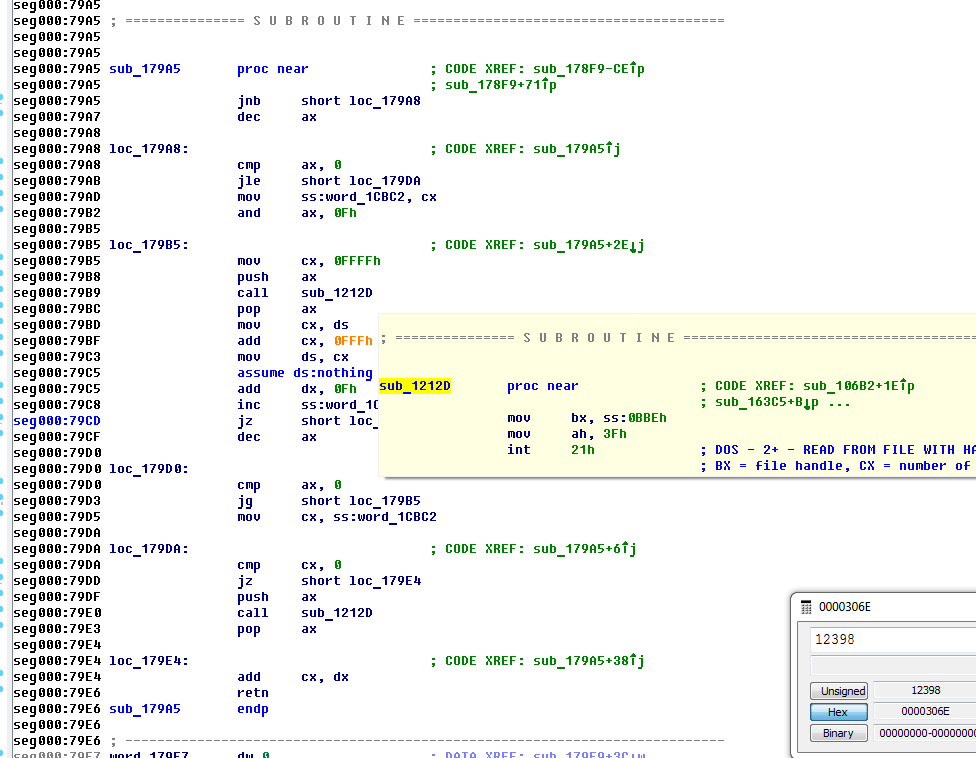This screenshot has width=976, height=758.
Task: Click loc_179A8 operand of jnb instruction
Action: [x=384, y=101]
